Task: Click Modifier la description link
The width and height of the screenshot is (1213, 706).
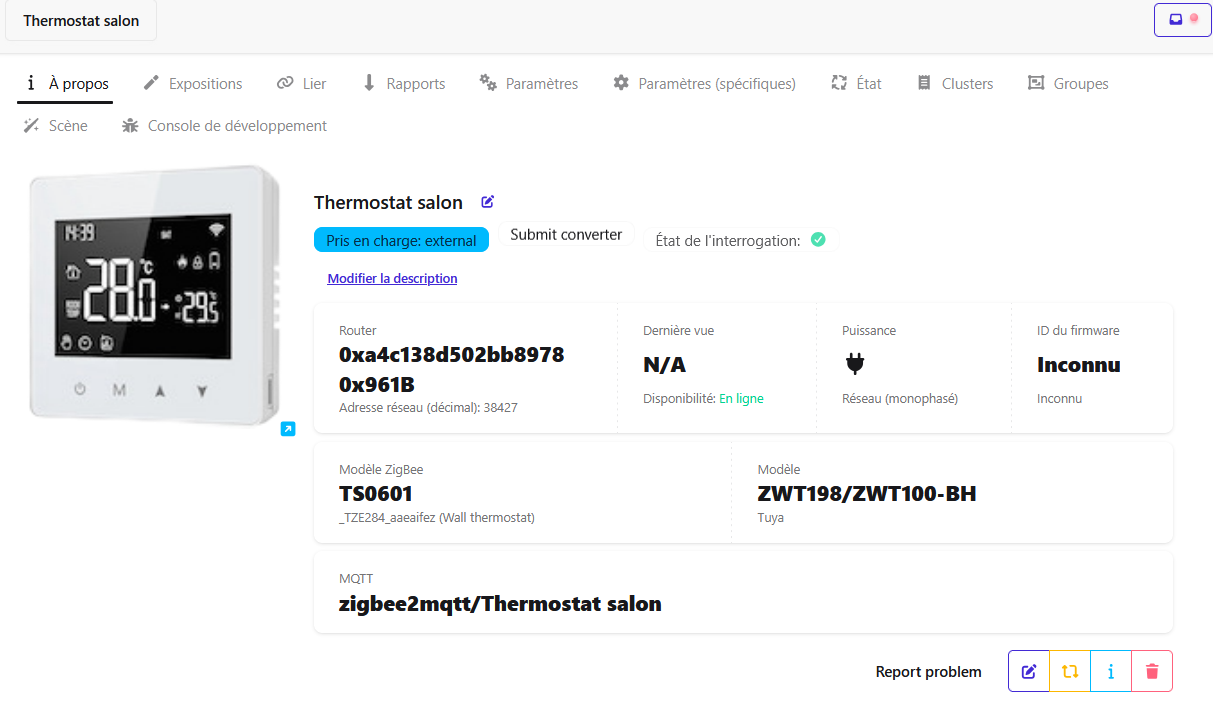Action: [x=392, y=279]
